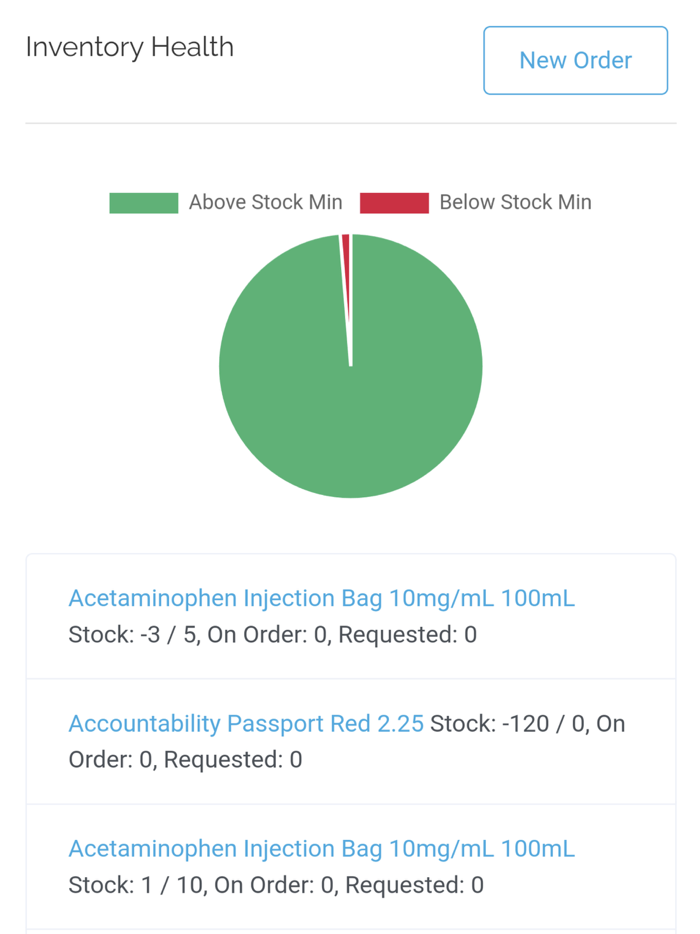The width and height of the screenshot is (700, 934).
Task: Open Accountability Passport Red 2.25 details
Action: (x=246, y=723)
